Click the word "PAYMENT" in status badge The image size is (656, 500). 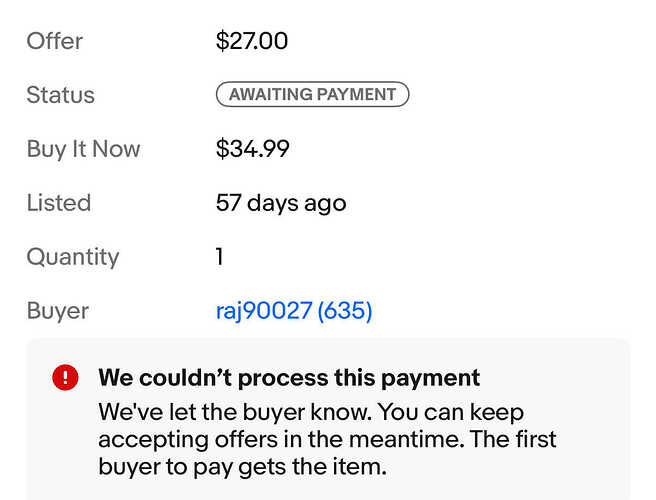point(356,95)
